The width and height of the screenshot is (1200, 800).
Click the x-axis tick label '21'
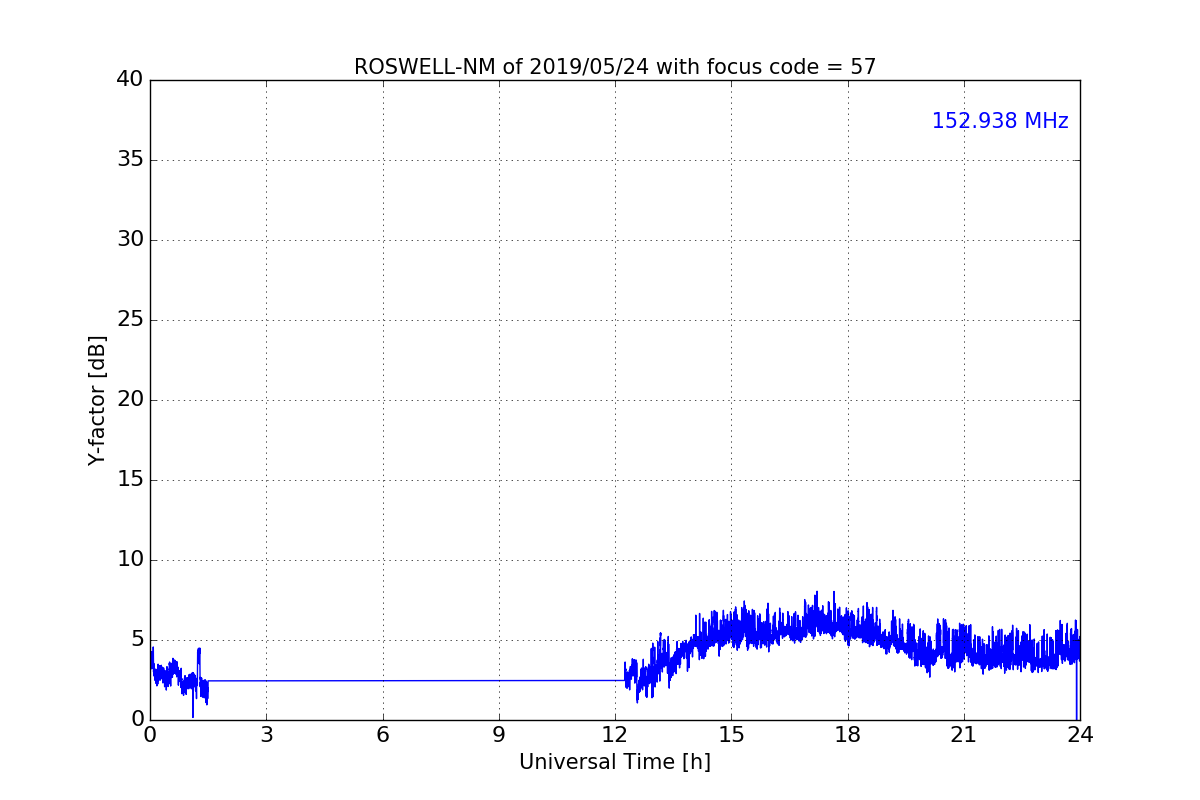click(x=964, y=735)
